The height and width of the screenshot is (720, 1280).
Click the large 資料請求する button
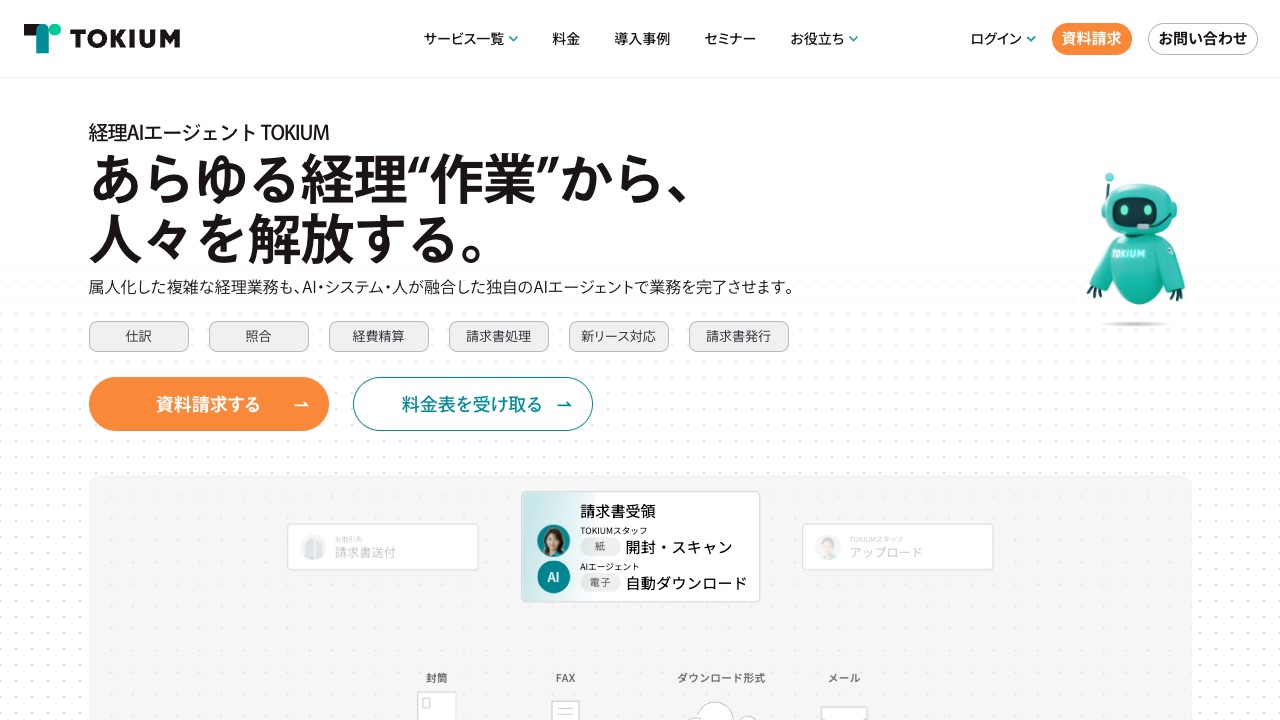pos(209,404)
